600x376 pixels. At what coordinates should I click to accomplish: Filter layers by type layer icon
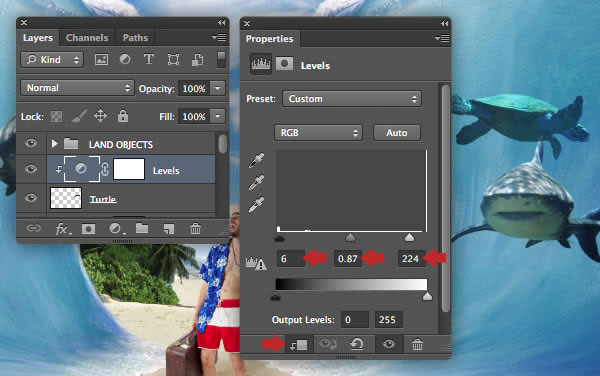149,59
